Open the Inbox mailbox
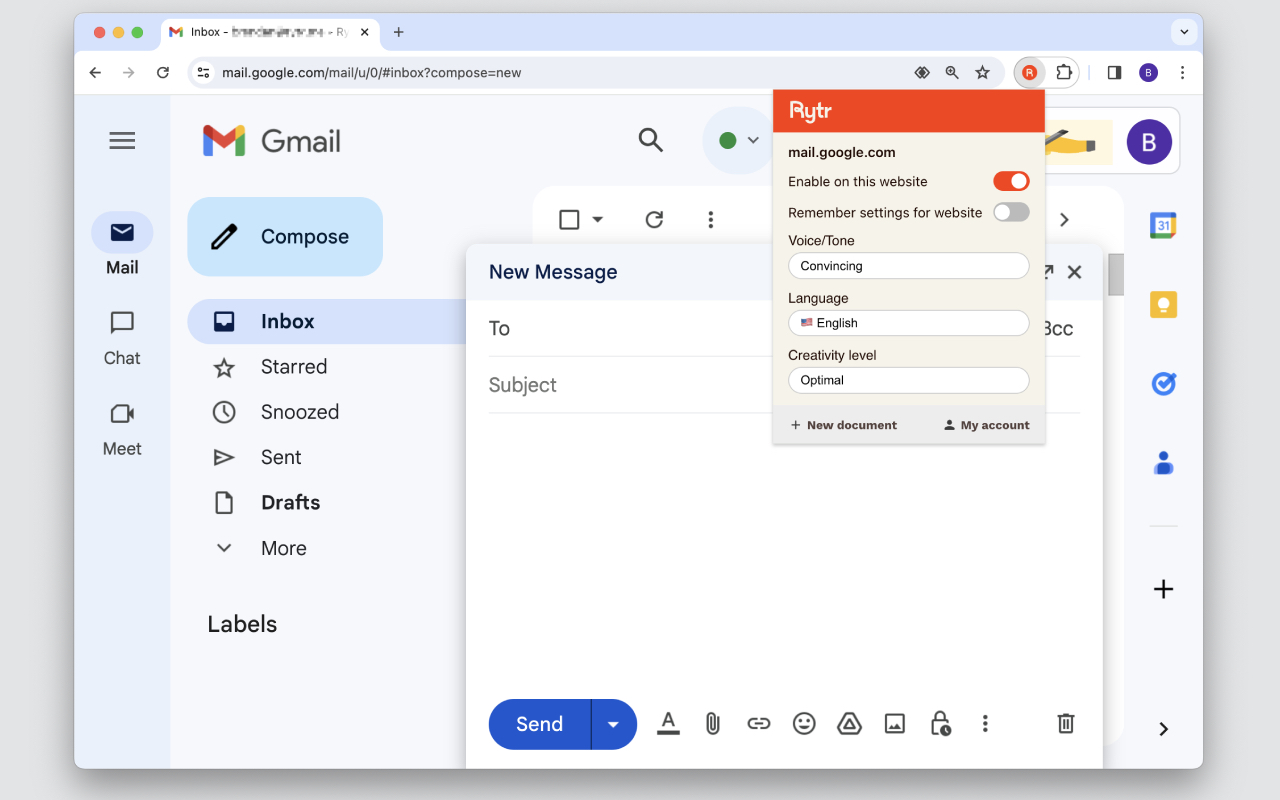Image resolution: width=1280 pixels, height=800 pixels. pyautogui.click(x=288, y=321)
